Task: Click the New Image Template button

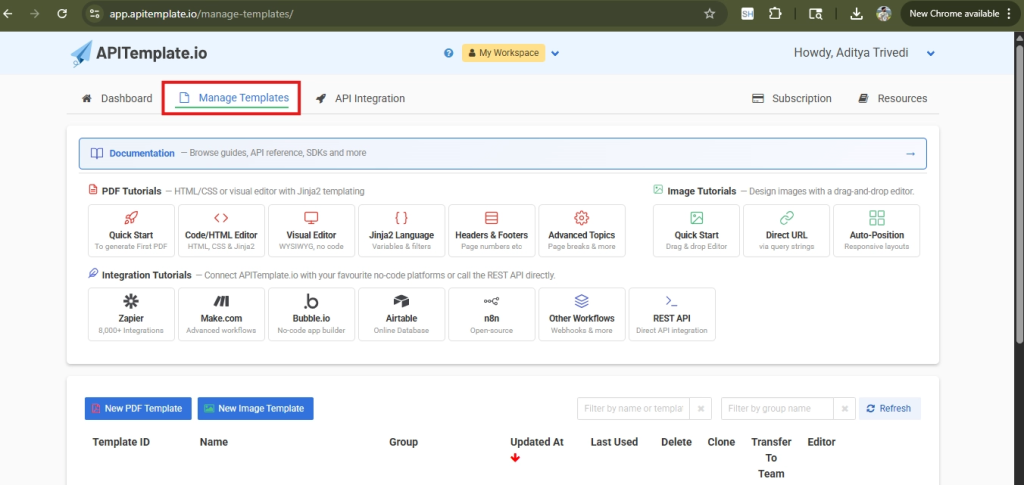Action: click(256, 408)
